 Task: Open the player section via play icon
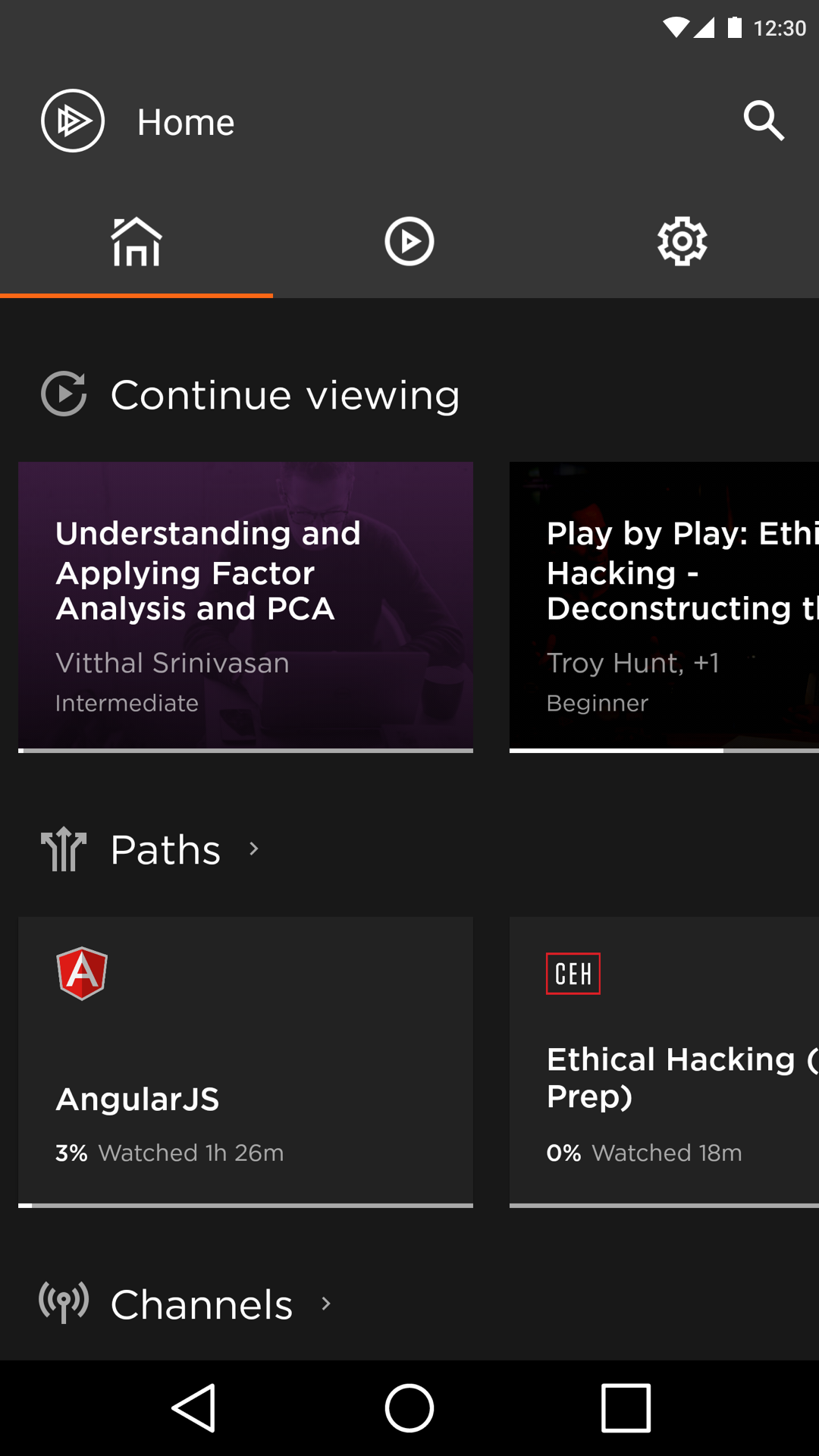point(409,241)
